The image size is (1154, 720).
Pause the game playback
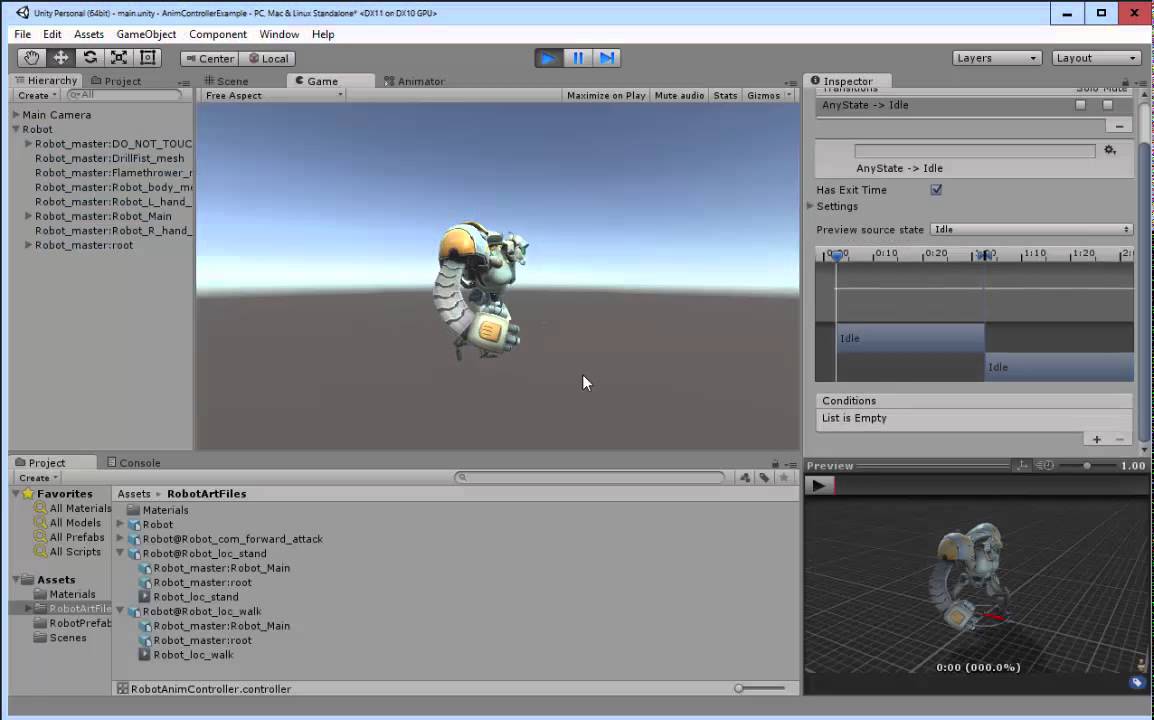pos(578,58)
